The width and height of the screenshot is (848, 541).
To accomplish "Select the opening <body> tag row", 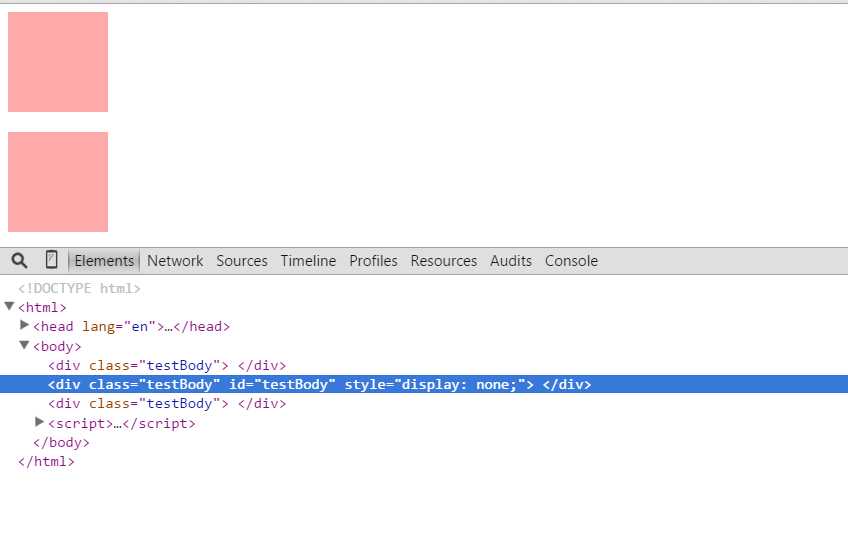I will pos(57,346).
